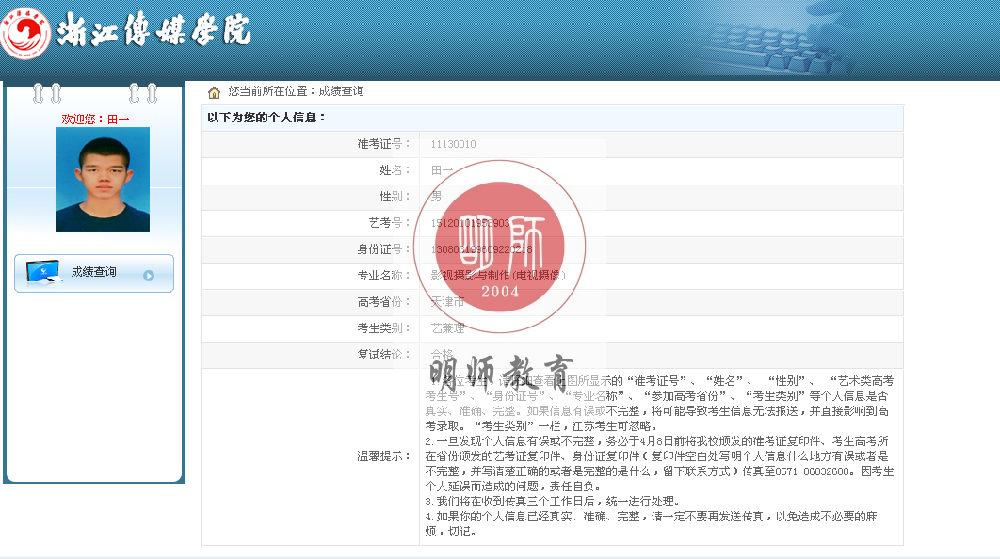Click the student ID photo in the sidebar
This screenshot has width=1000, height=559.
point(103,179)
